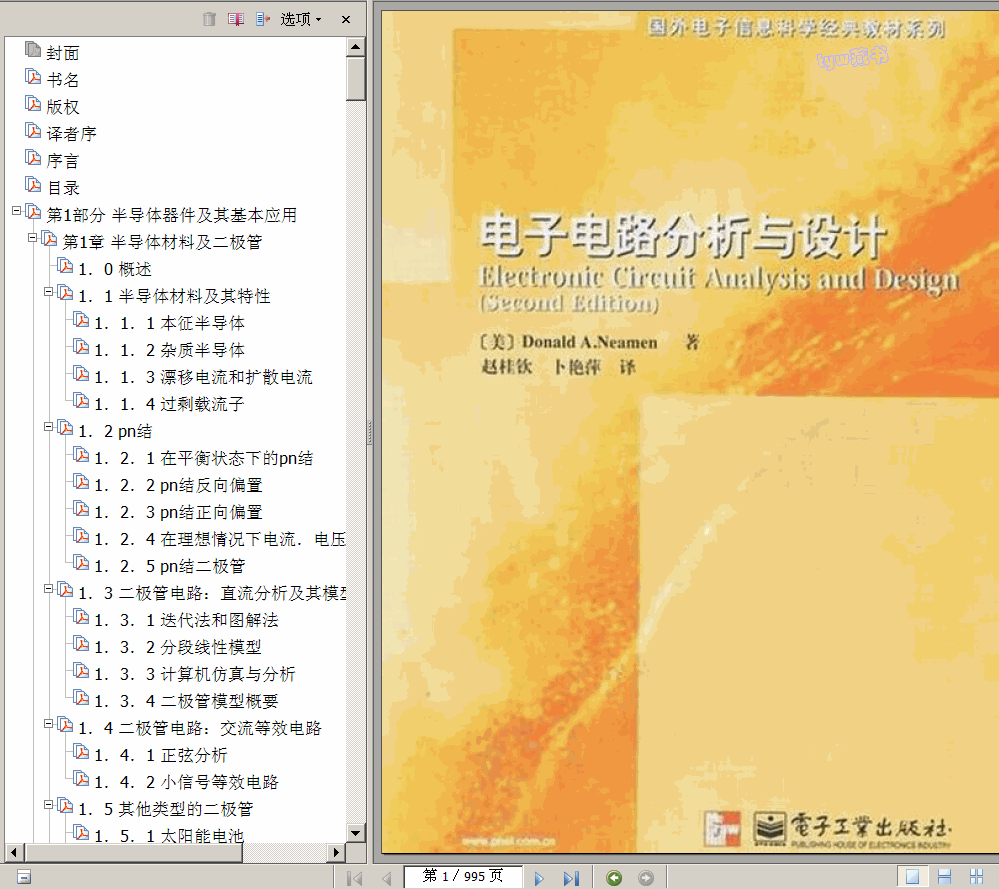Switch to continuous page view
This screenshot has width=999, height=889.
pos(944,877)
